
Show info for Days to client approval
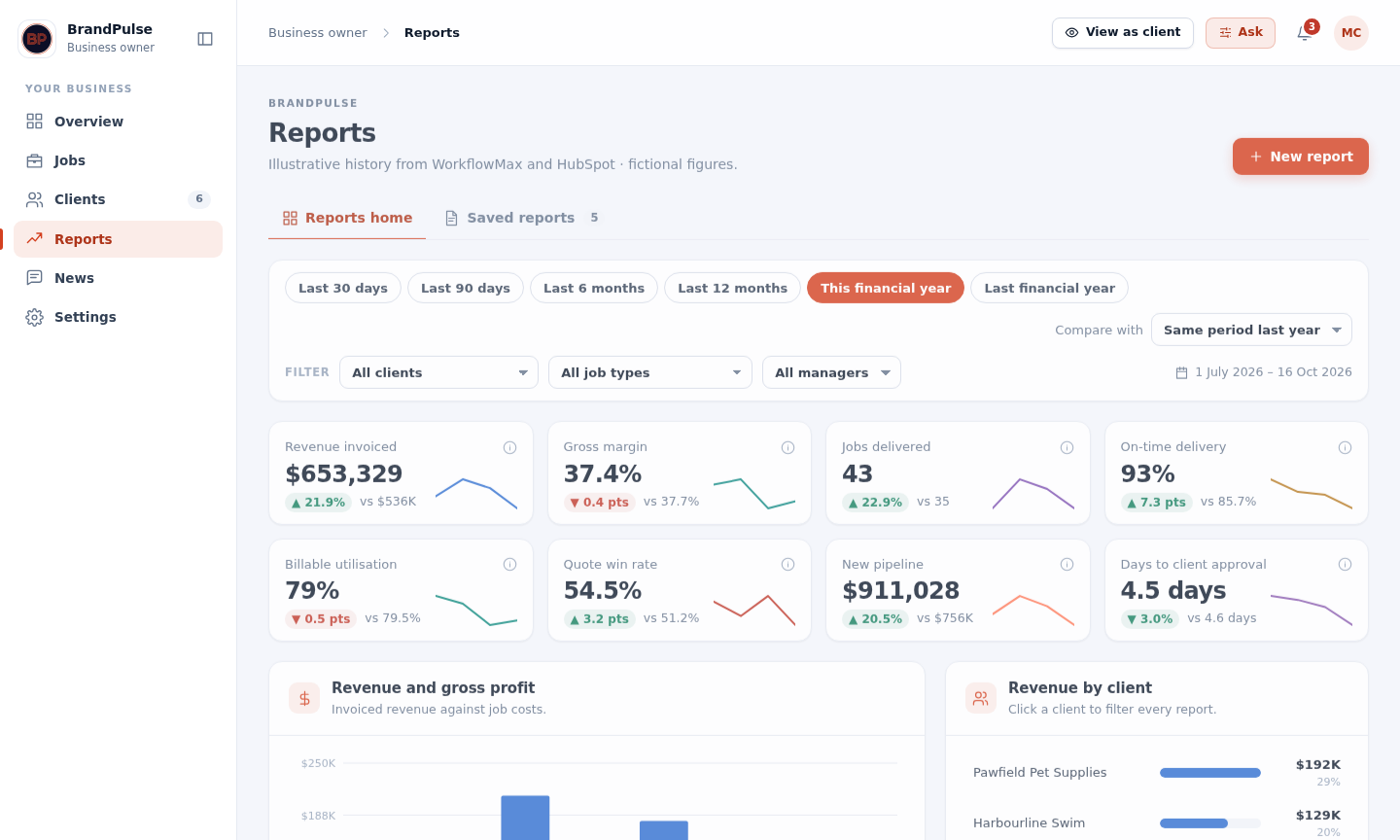pyautogui.click(x=1346, y=564)
